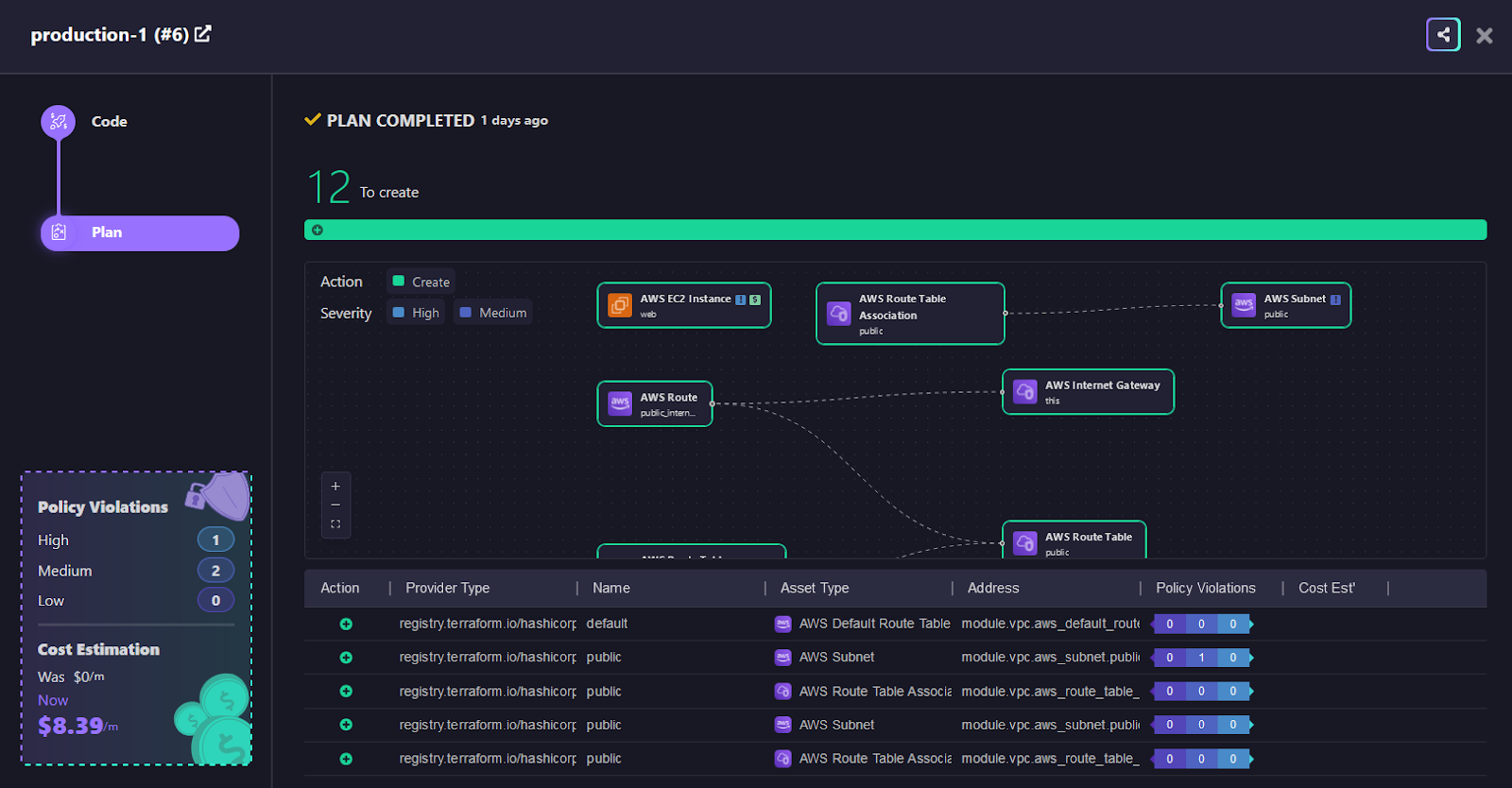Select the AWS Internet Gateway node
1512x788 pixels.
(1088, 391)
